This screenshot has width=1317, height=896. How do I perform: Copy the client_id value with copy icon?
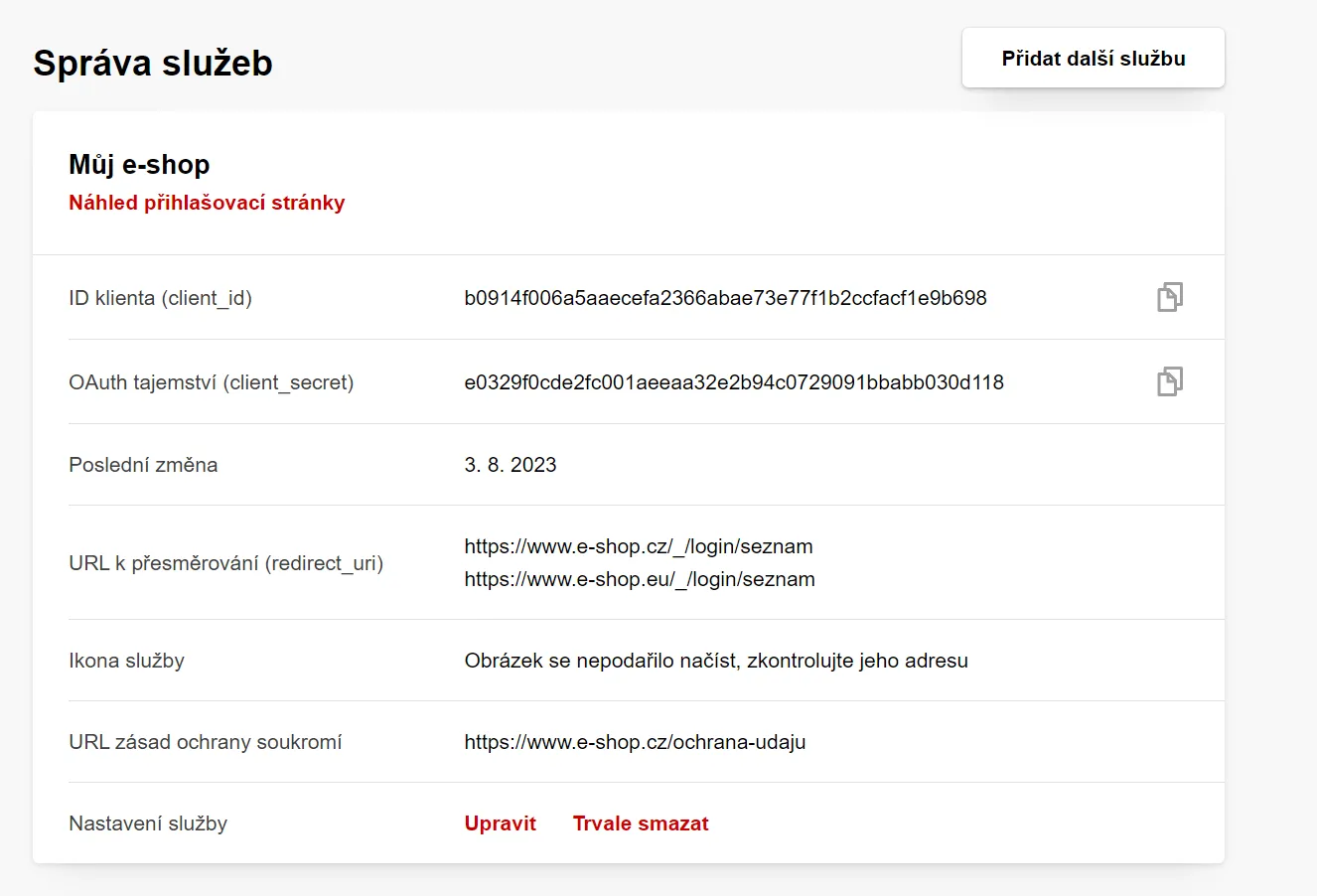coord(1170,297)
